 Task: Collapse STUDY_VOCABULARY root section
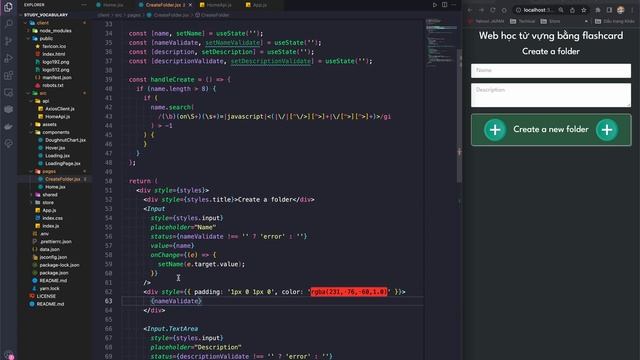46,15
